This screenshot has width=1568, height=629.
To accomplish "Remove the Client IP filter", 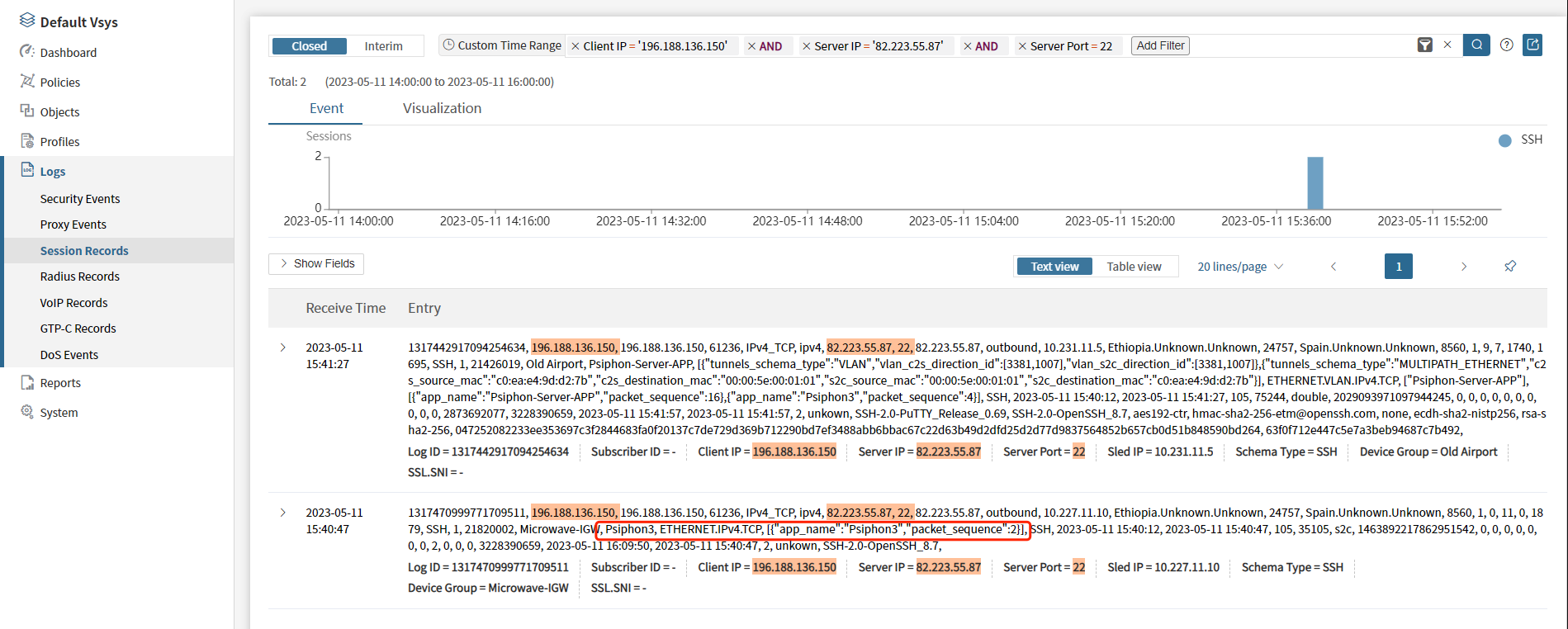I will [576, 46].
